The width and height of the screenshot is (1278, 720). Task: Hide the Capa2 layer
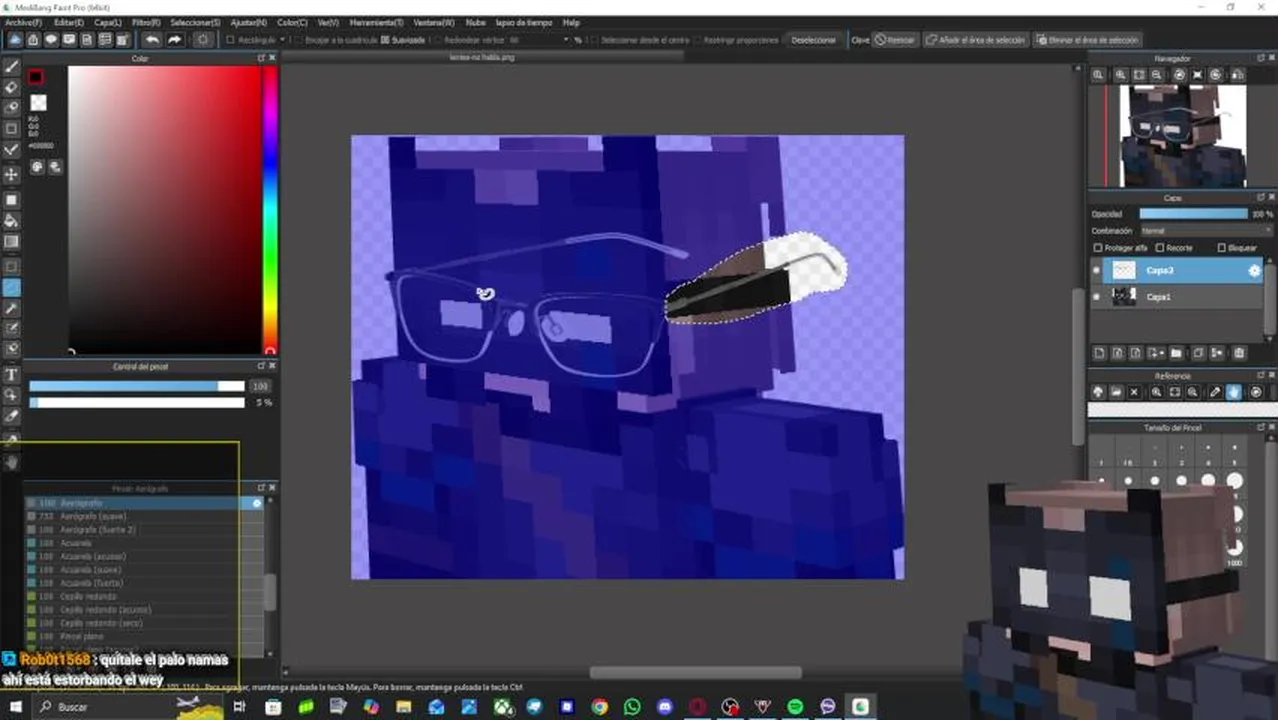pos(1097,270)
